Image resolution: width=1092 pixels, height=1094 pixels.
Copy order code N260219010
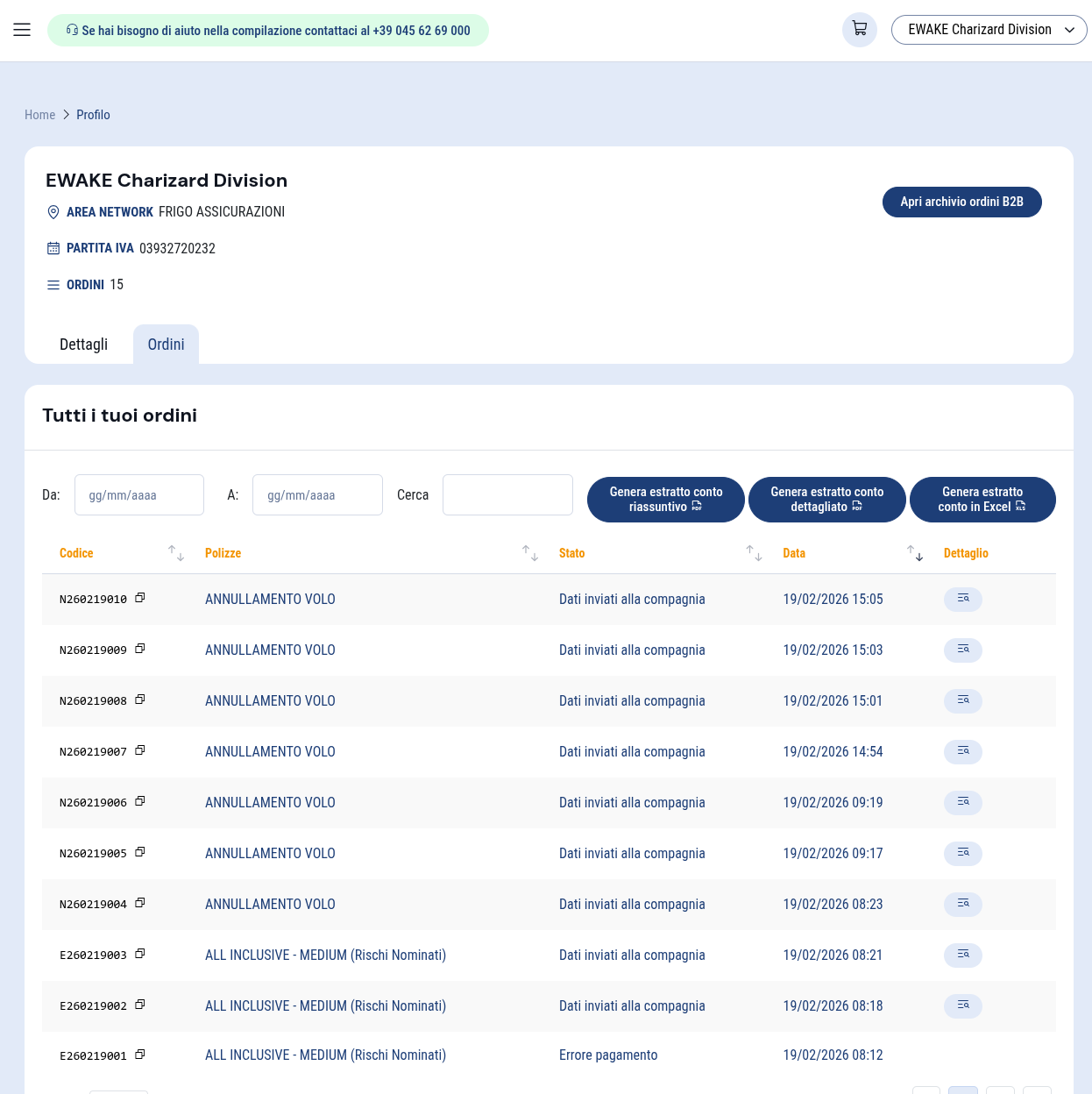click(140, 598)
